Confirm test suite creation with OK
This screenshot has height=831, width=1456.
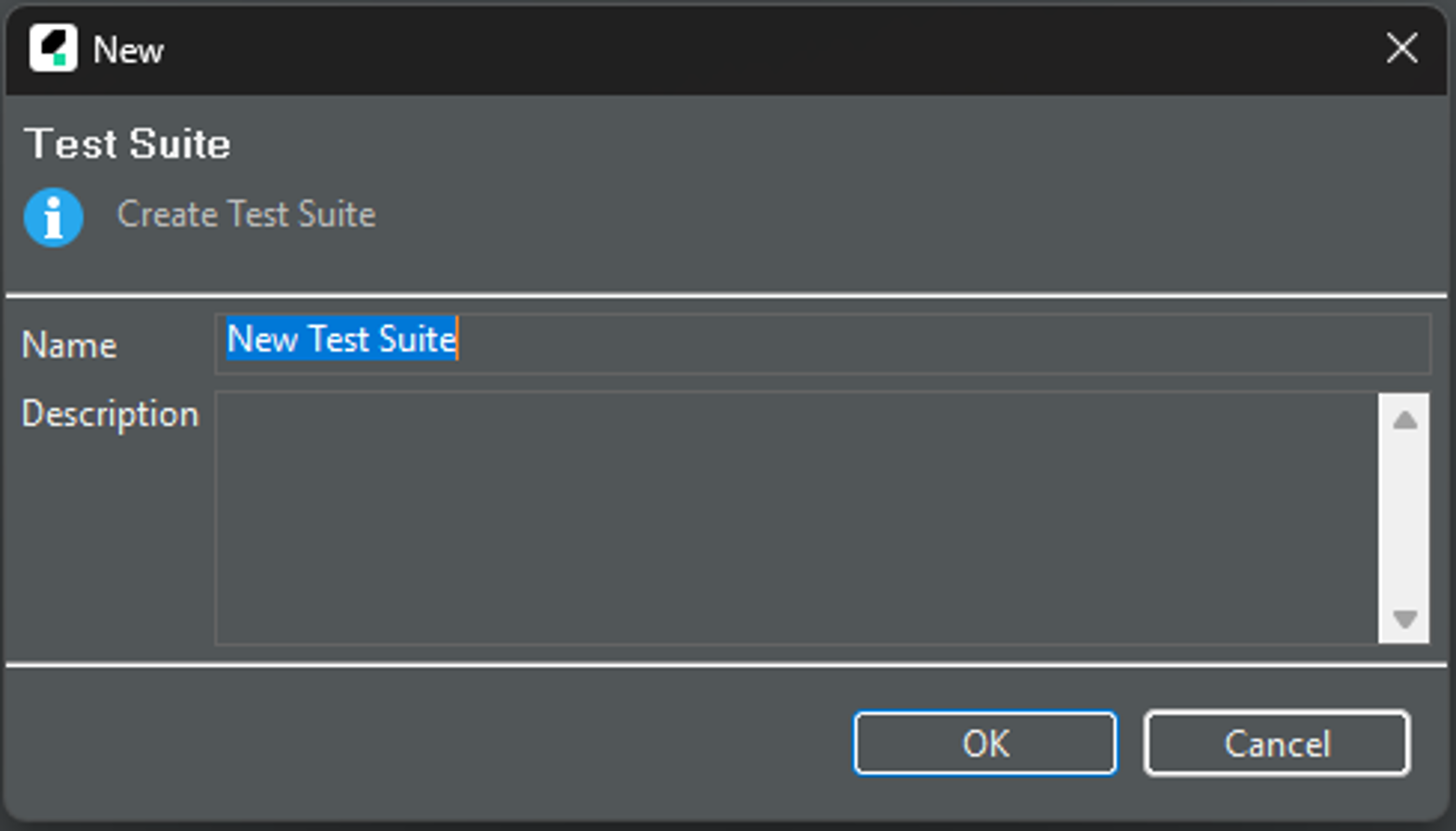[985, 743]
